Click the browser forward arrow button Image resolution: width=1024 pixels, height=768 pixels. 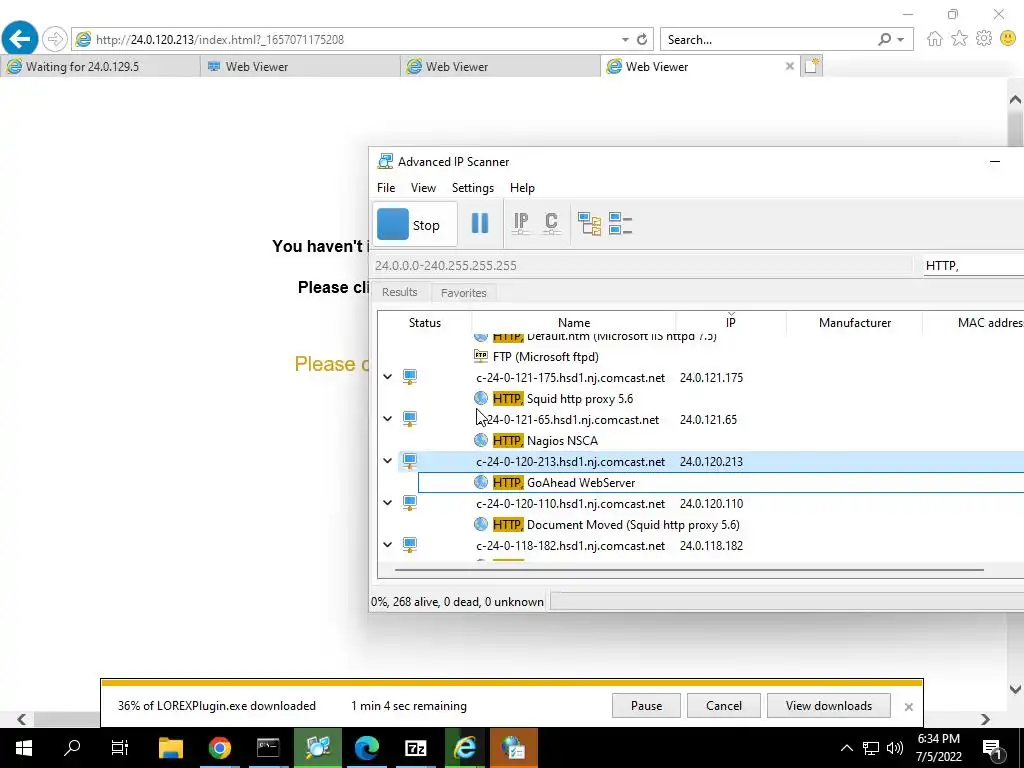[x=55, y=39]
